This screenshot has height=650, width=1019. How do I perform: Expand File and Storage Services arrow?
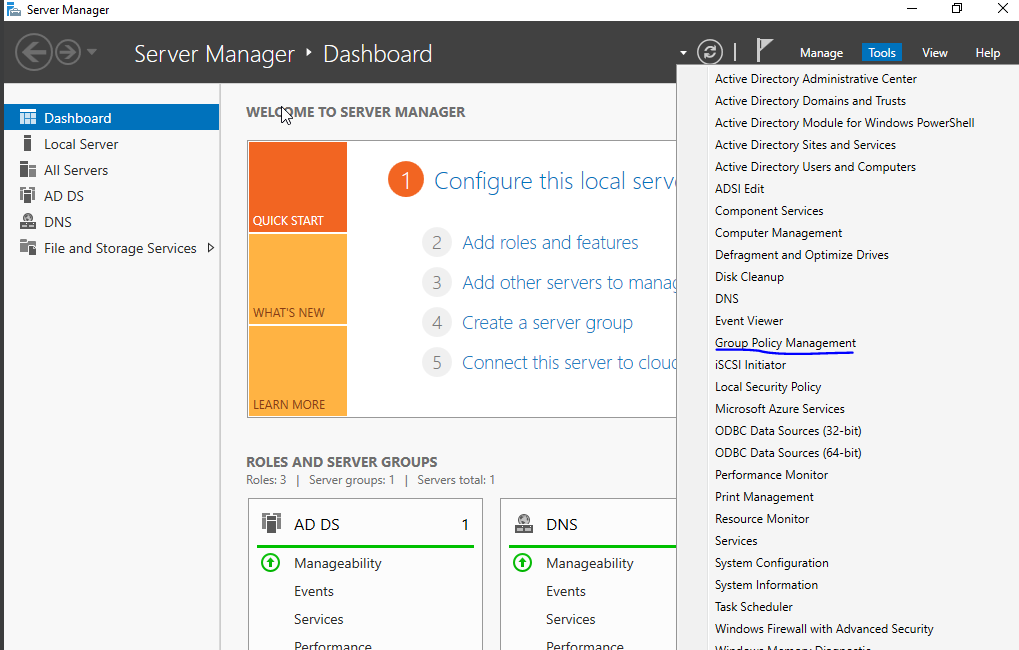click(x=211, y=248)
